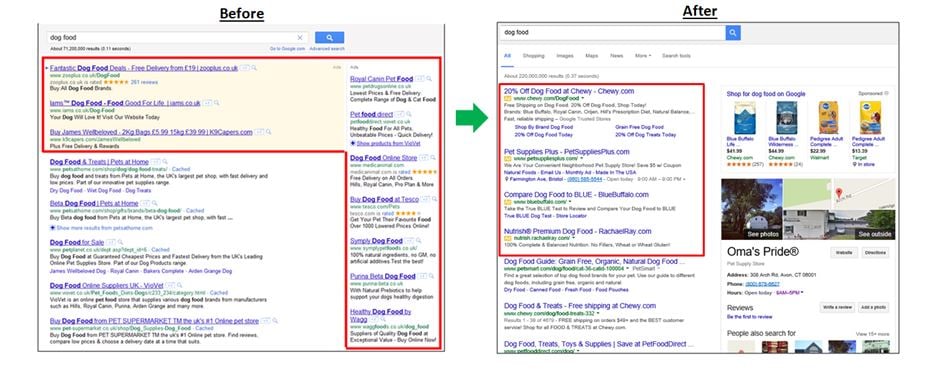Open dropdown arrow beside nutrish.rachaelray.com

click(x=574, y=237)
